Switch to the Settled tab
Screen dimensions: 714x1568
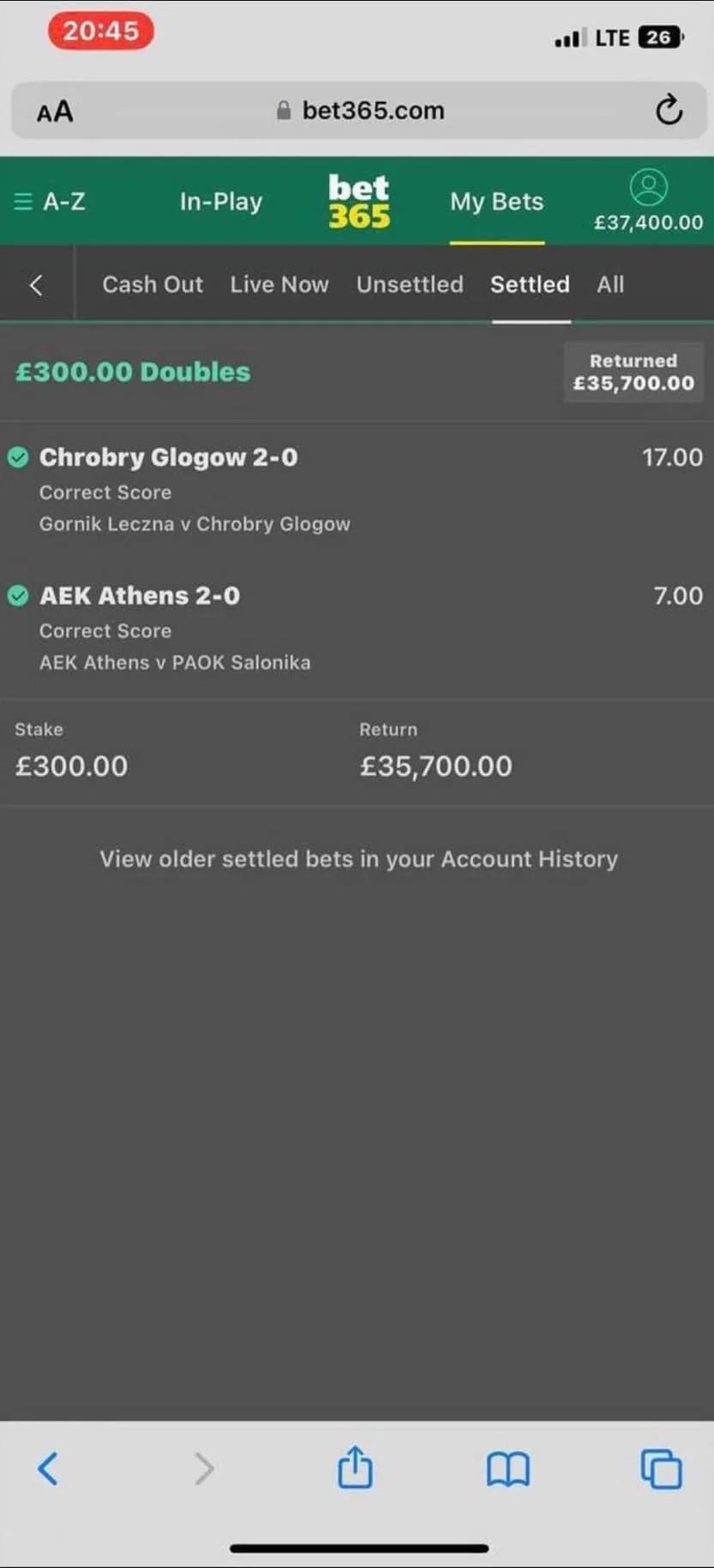pos(530,284)
